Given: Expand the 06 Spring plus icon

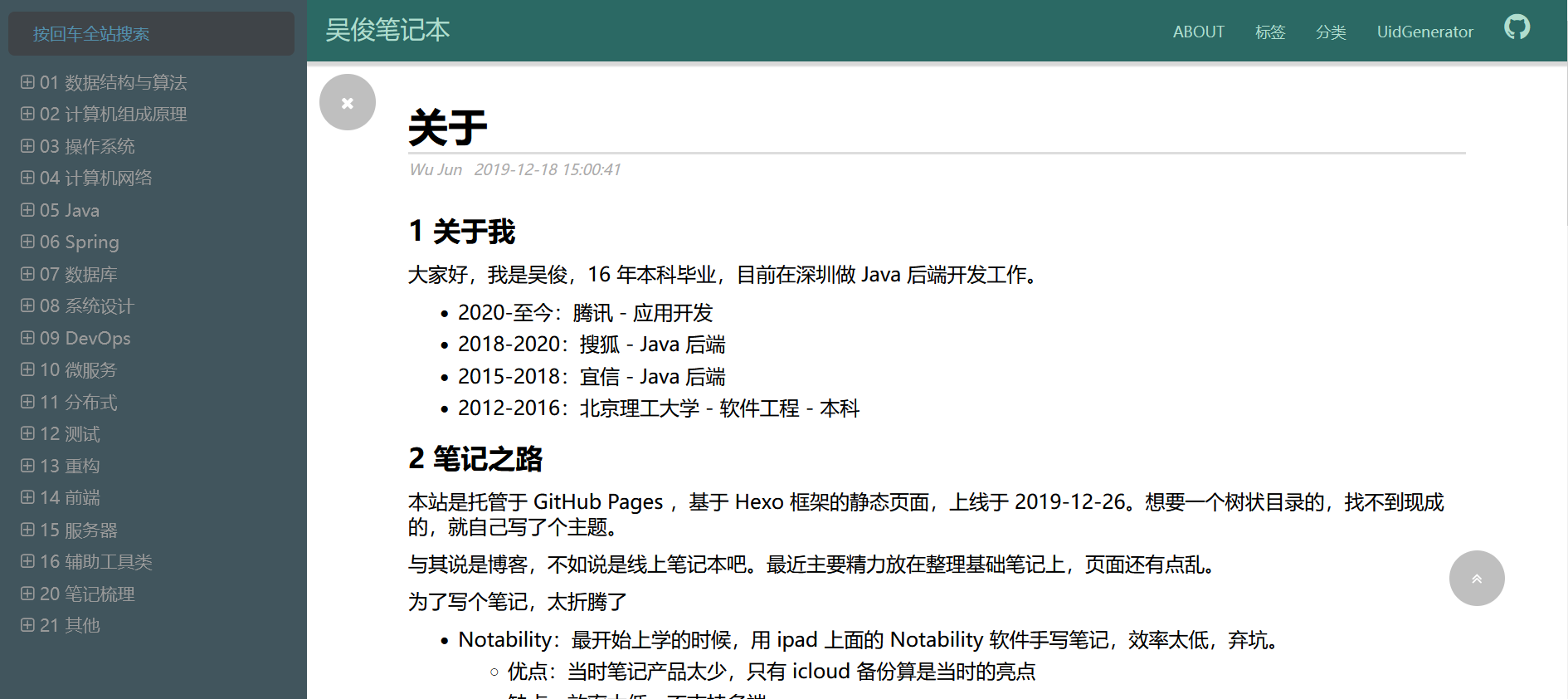Looking at the screenshot, I should pos(27,242).
